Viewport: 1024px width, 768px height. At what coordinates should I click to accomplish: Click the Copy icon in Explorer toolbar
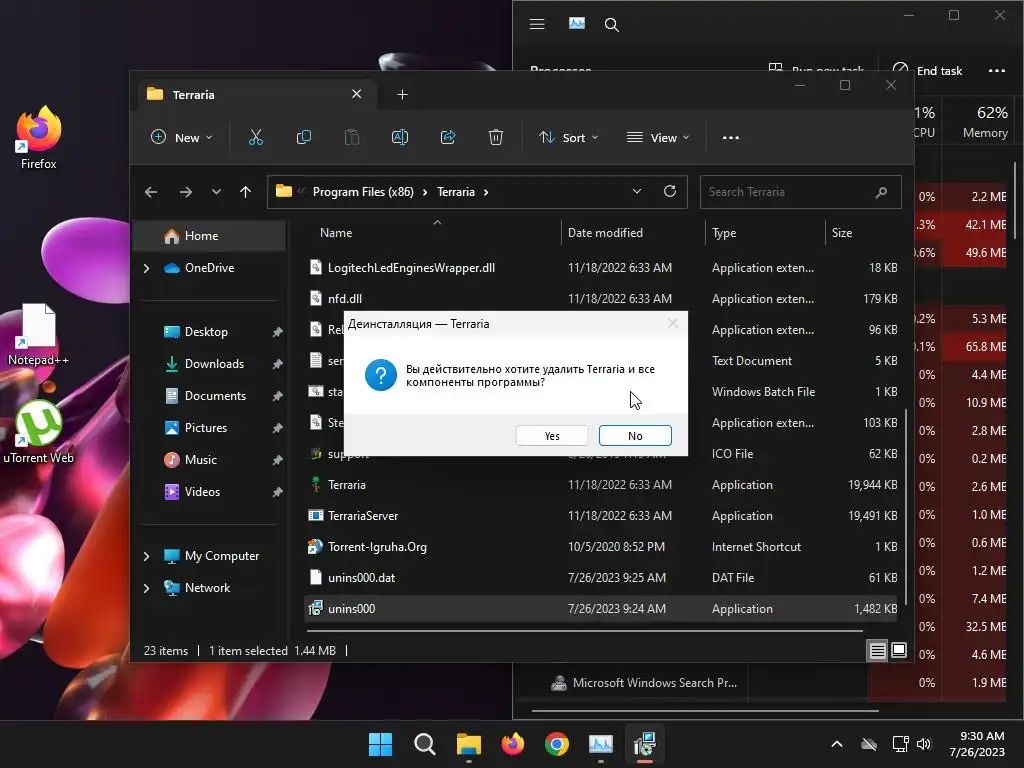[x=304, y=137]
